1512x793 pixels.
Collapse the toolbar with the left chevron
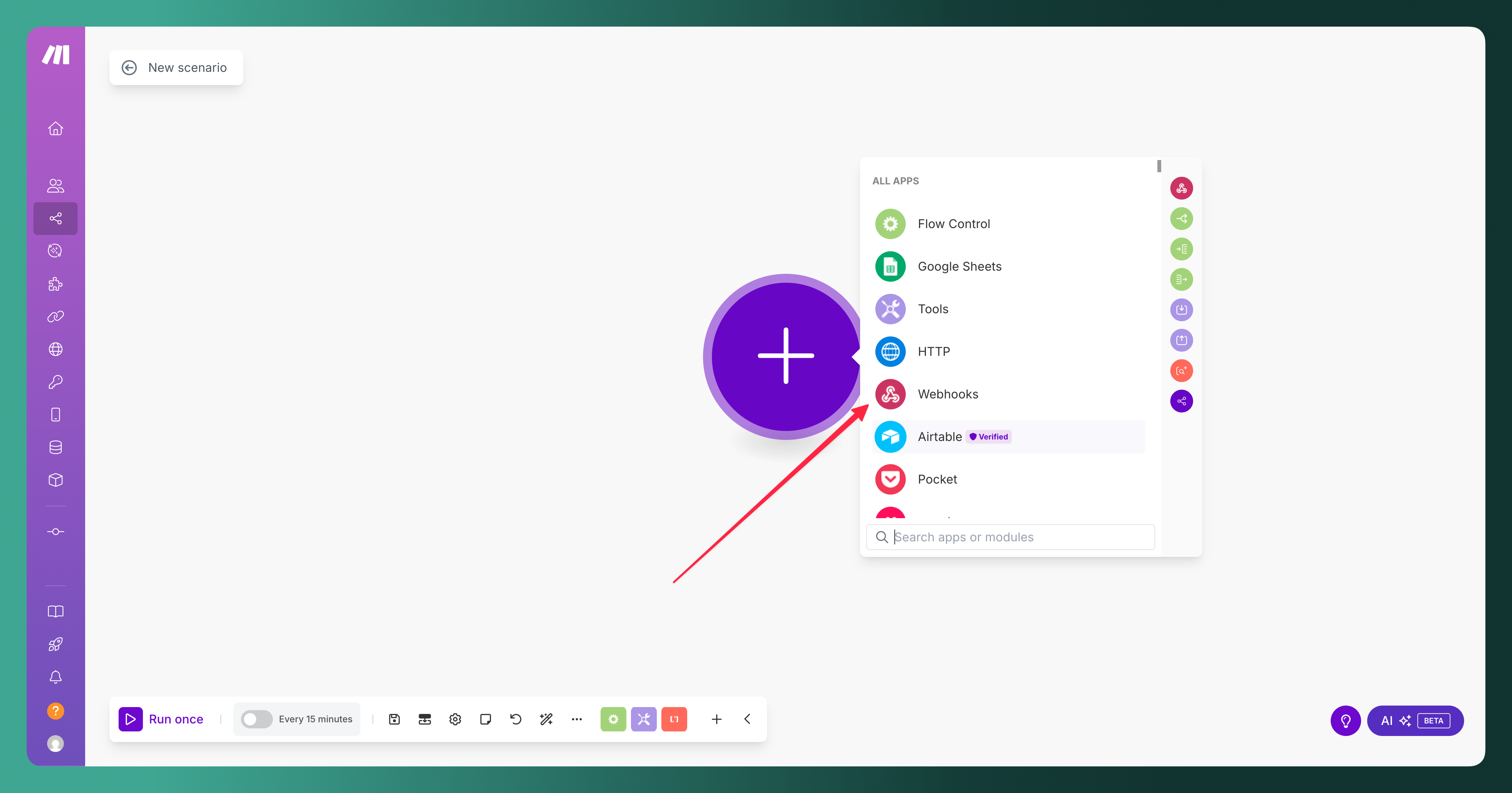coord(746,718)
